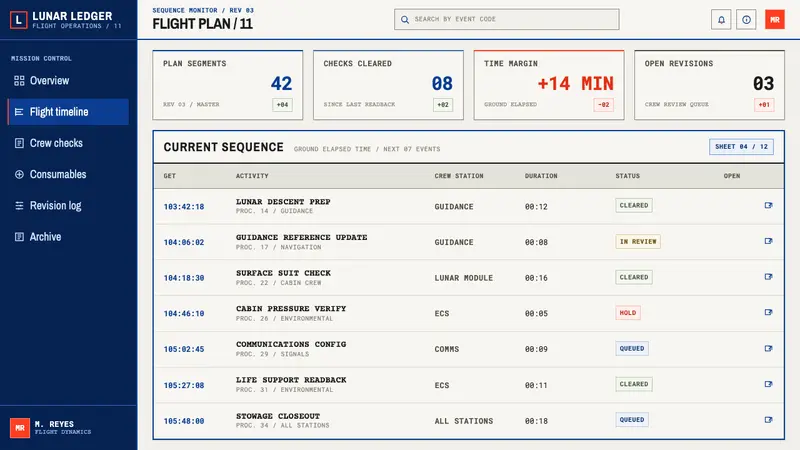Click CLEARED badge on Lunar Descent Prep row
Viewport: 800px width, 450px height.
click(634, 205)
